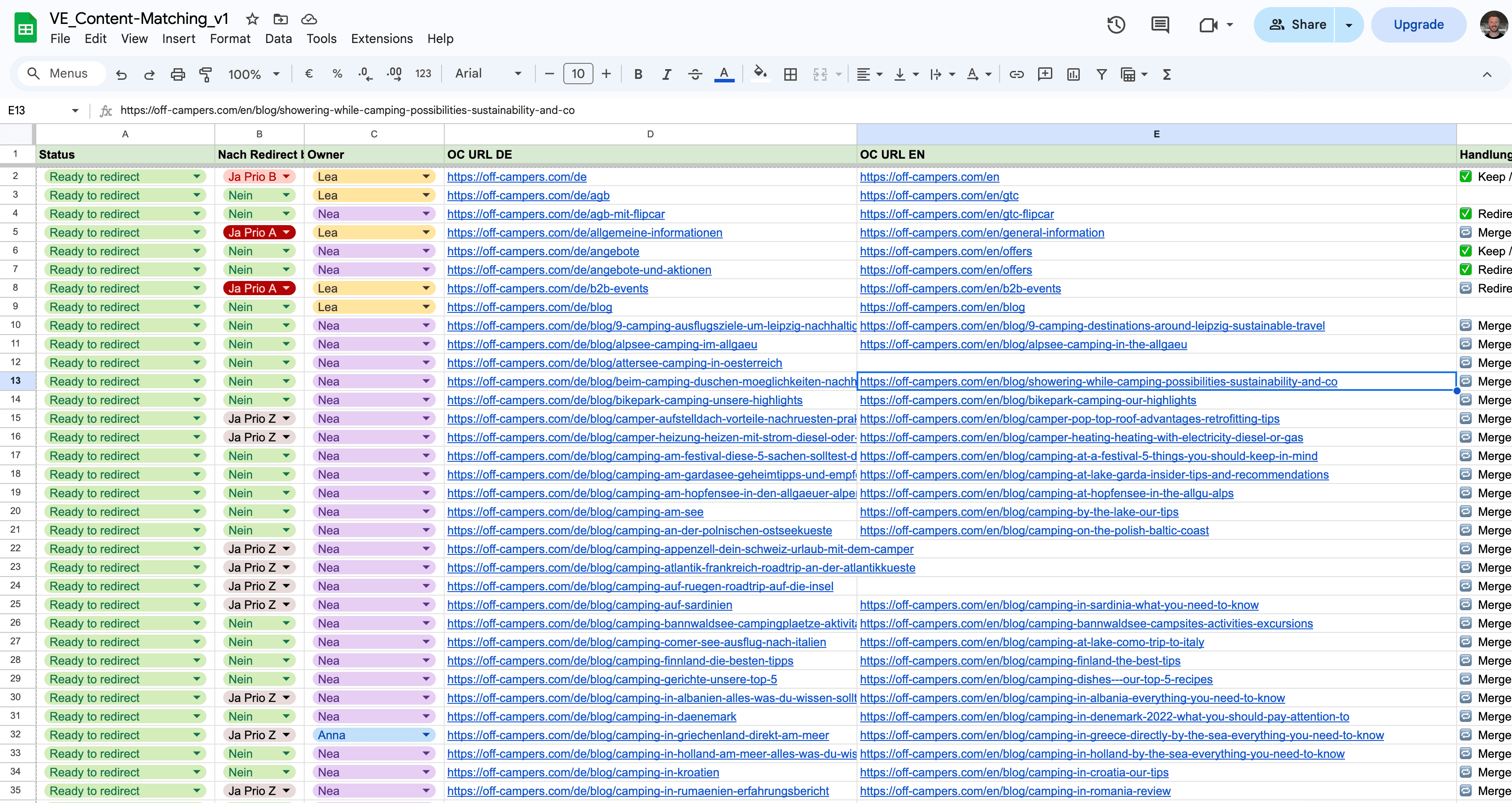Insert a chart via toolbar icon

click(1073, 74)
